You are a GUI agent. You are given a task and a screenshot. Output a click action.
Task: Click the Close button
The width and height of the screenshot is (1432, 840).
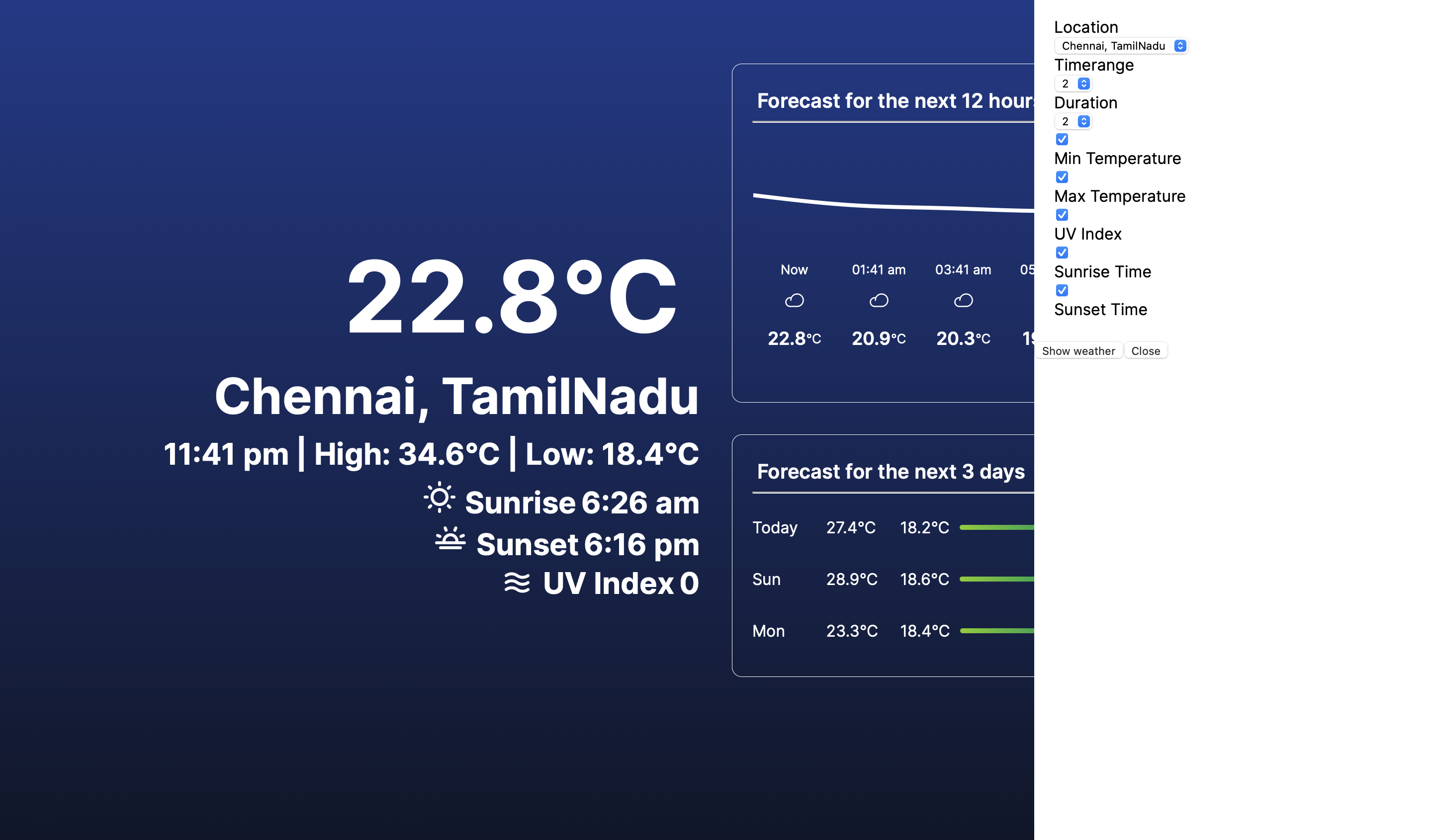point(1145,351)
